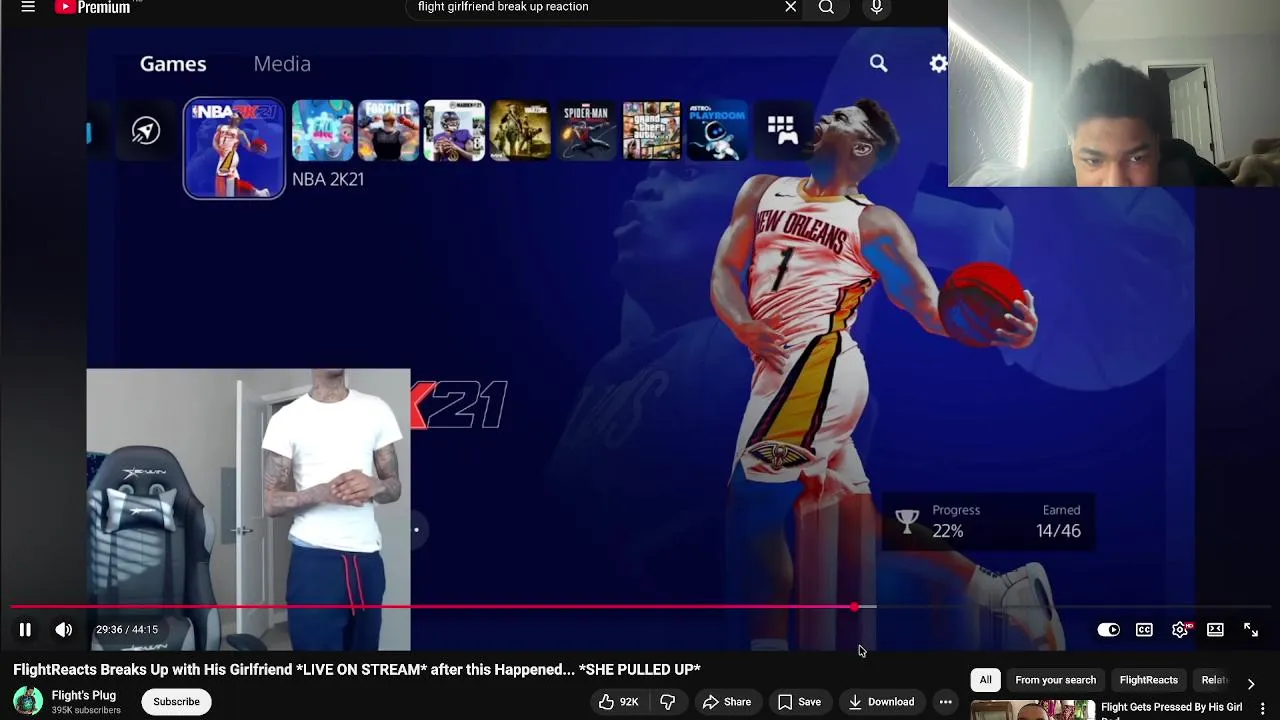Click the Earned 14/46 trophies text
1280x720 pixels.
pos(1059,521)
